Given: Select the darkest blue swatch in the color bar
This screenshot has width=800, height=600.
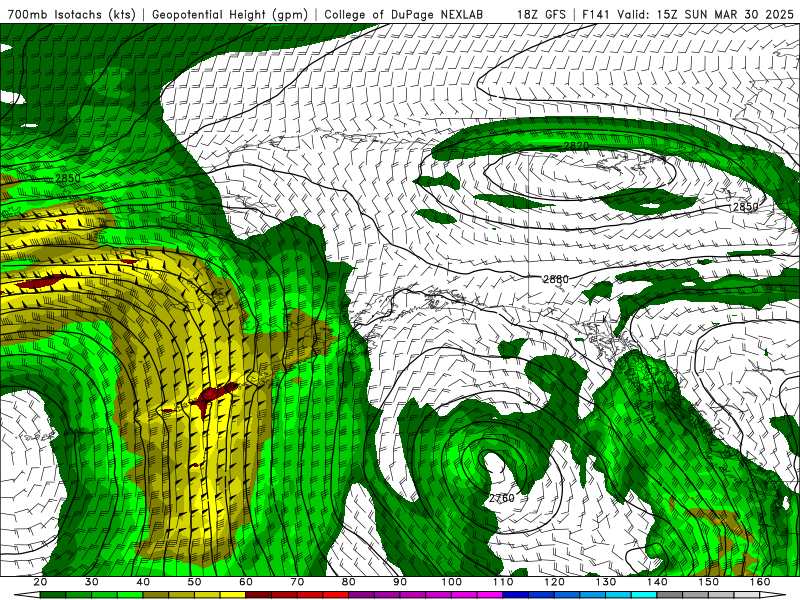Looking at the screenshot, I should [x=515, y=595].
